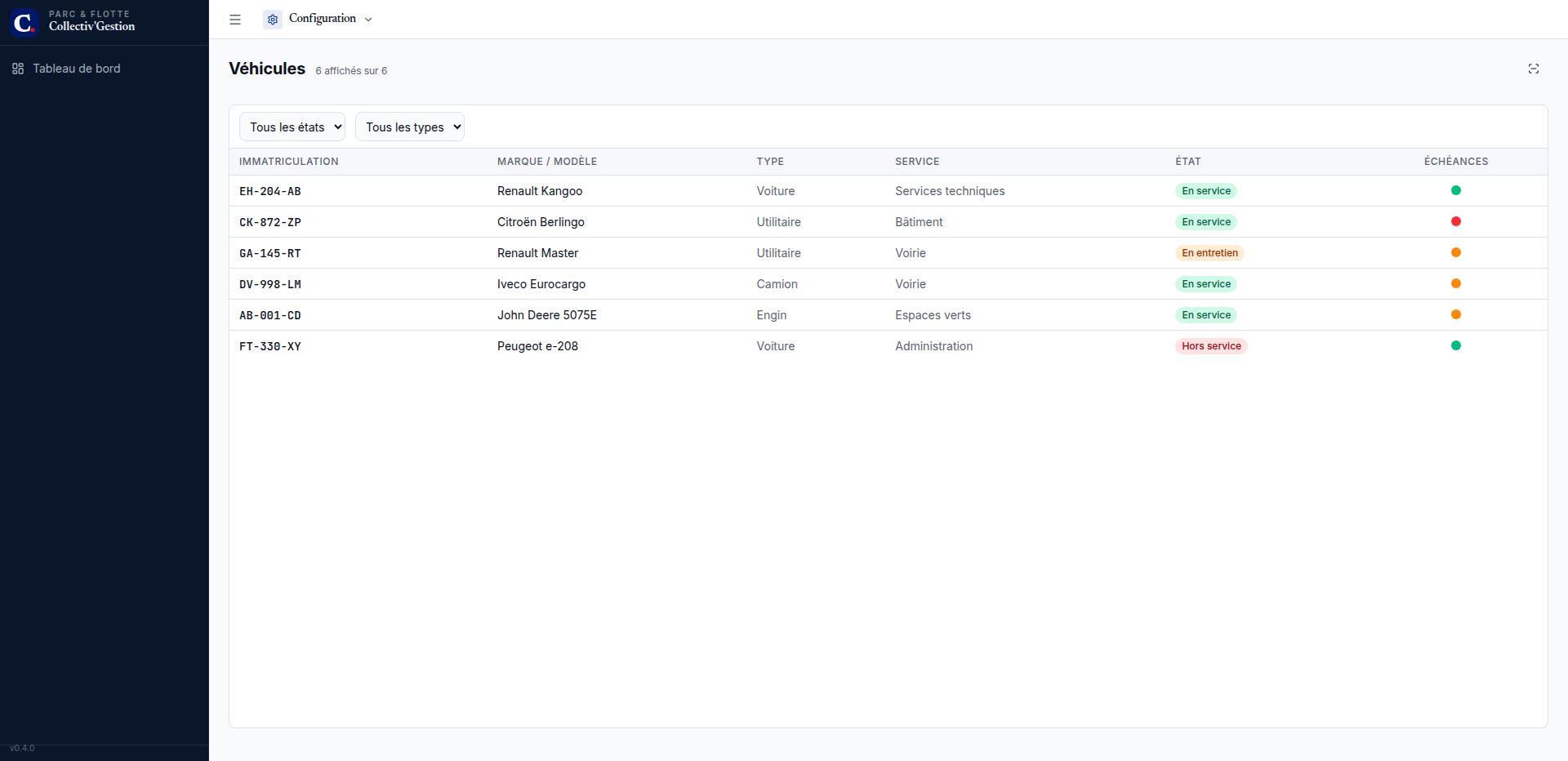Screen dimensions: 1568x761
Task: Select vehicle CK-872-ZP
Action: (270, 222)
